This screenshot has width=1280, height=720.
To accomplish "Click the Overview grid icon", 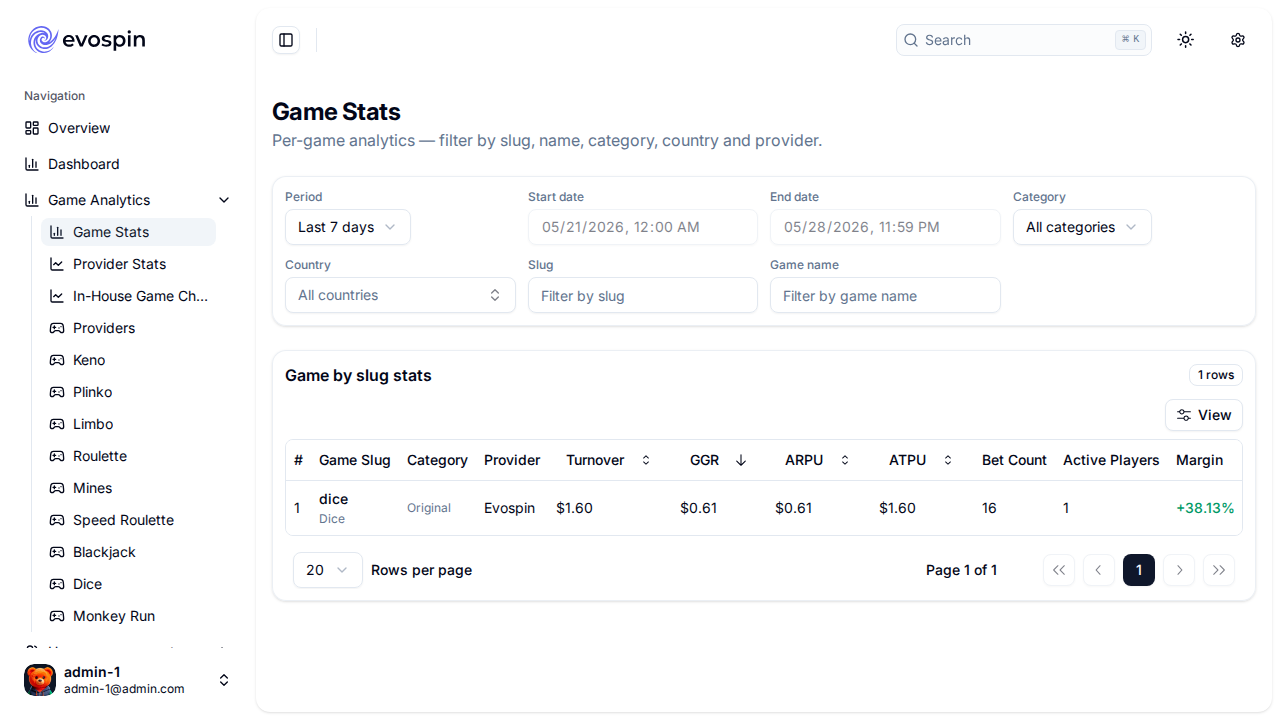I will pos(32,128).
